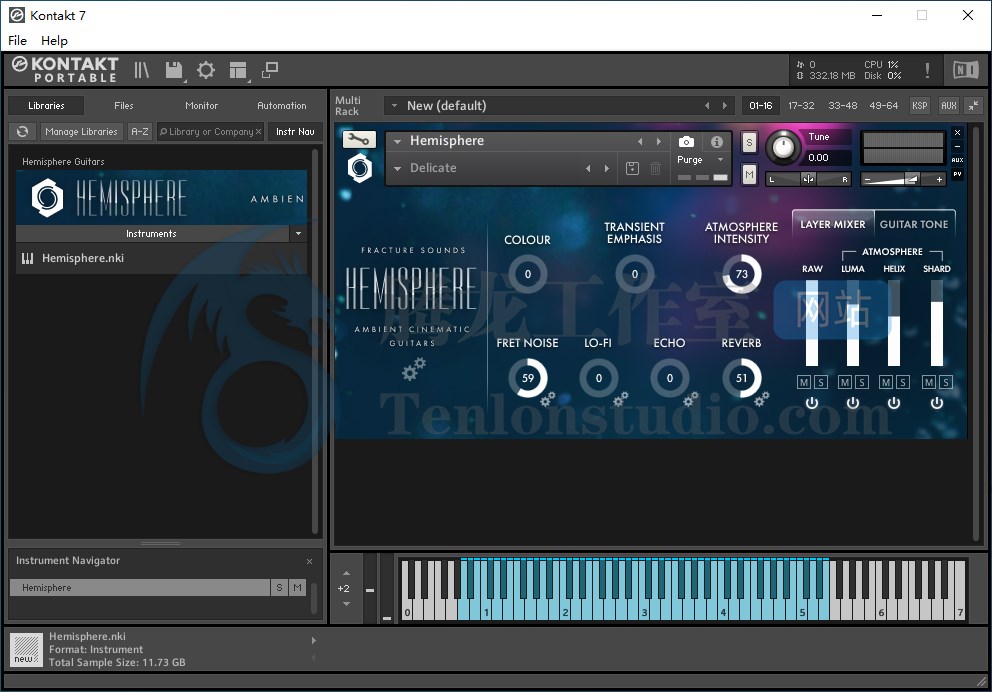Viewport: 992px width, 692px height.
Task: Open the instrument info icon
Action: [717, 142]
